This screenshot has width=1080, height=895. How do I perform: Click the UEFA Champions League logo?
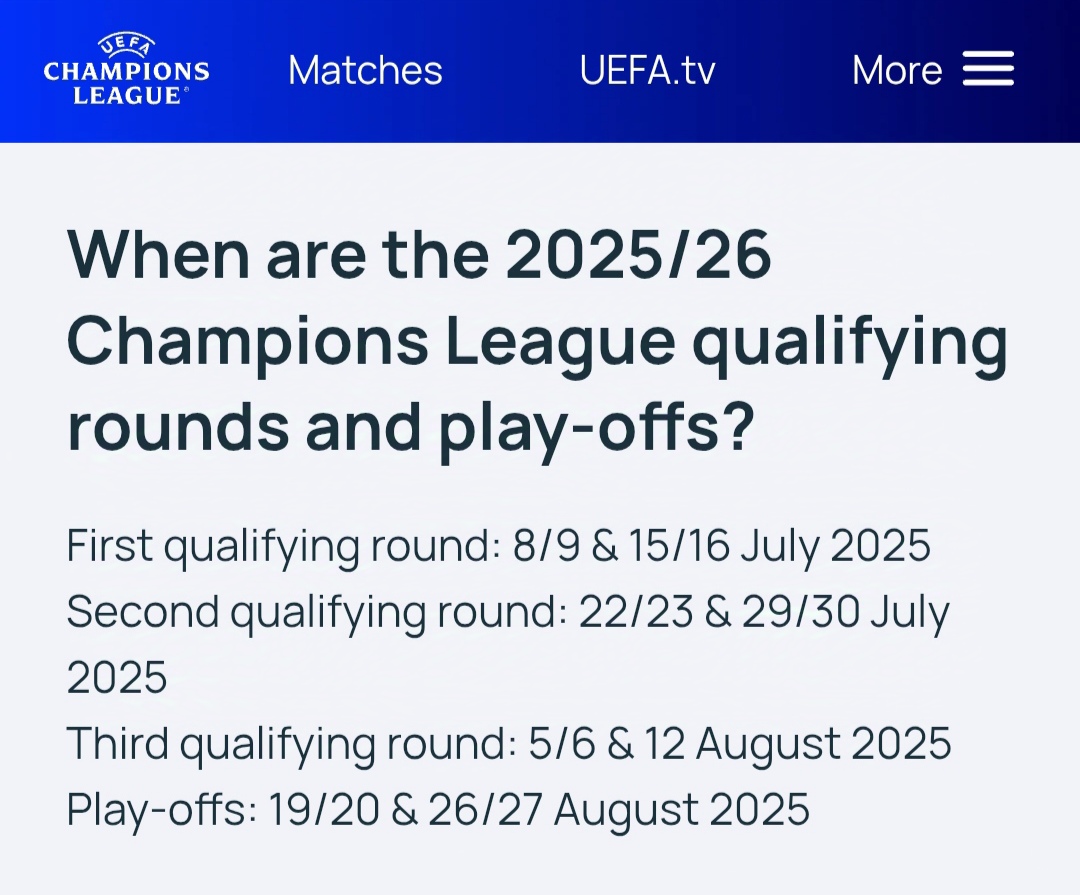pyautogui.click(x=126, y=69)
